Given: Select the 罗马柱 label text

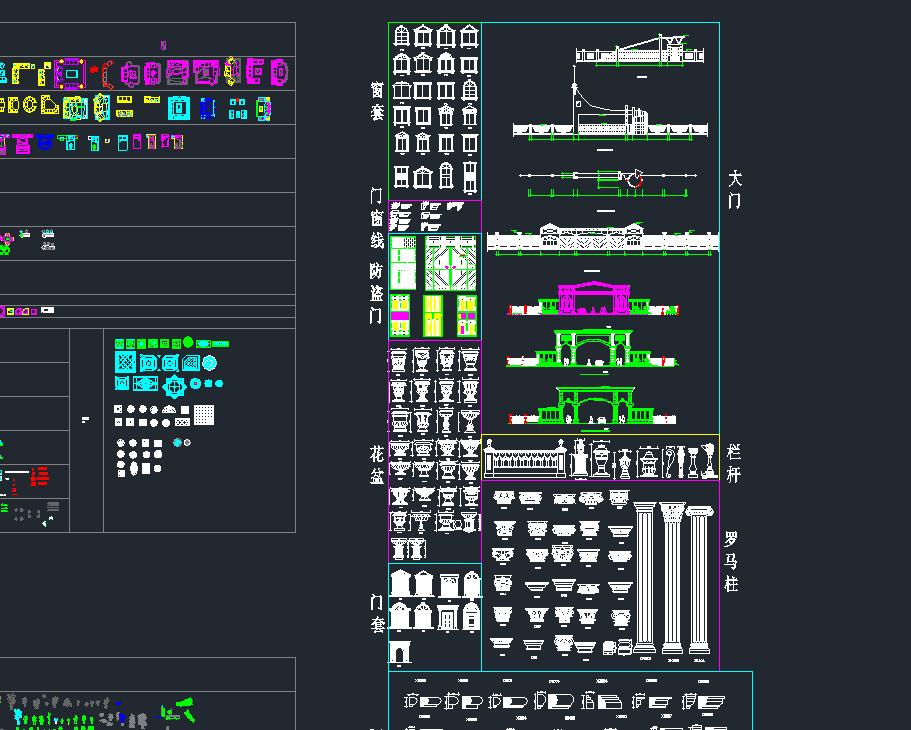Looking at the screenshot, I should (x=731, y=561).
